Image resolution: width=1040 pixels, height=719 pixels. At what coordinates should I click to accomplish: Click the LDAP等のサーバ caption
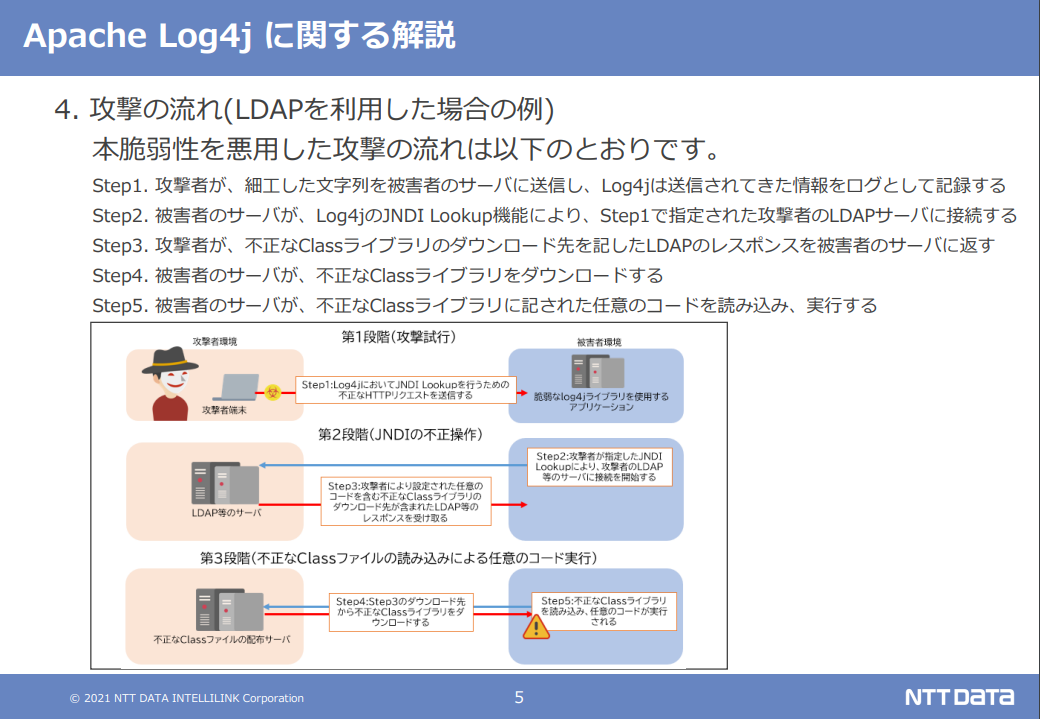(x=226, y=512)
